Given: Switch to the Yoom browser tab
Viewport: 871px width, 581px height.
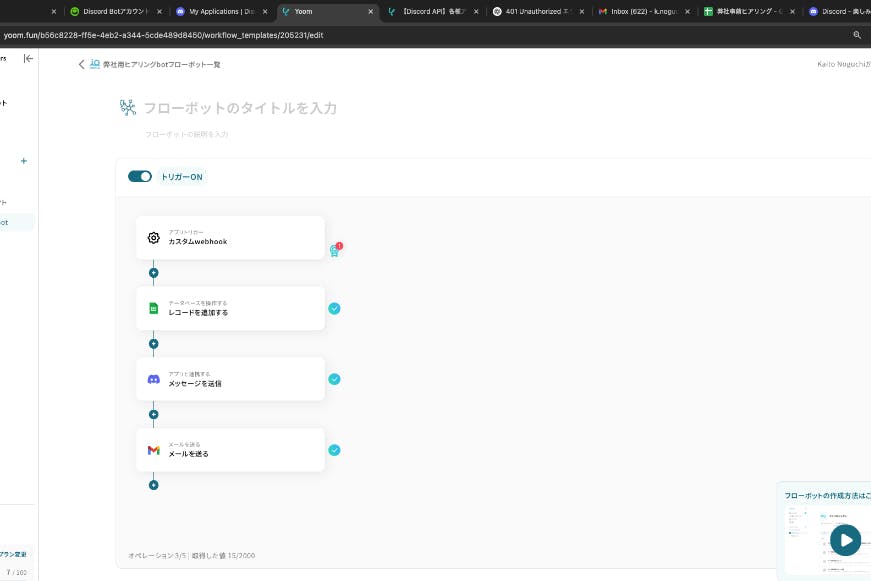Looking at the screenshot, I should click(x=305, y=12).
